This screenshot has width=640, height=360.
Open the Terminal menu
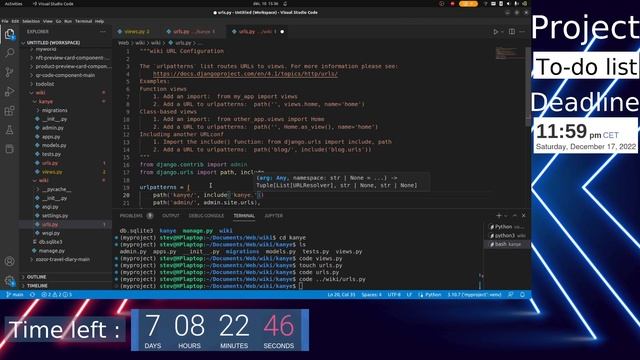tap(83, 21)
